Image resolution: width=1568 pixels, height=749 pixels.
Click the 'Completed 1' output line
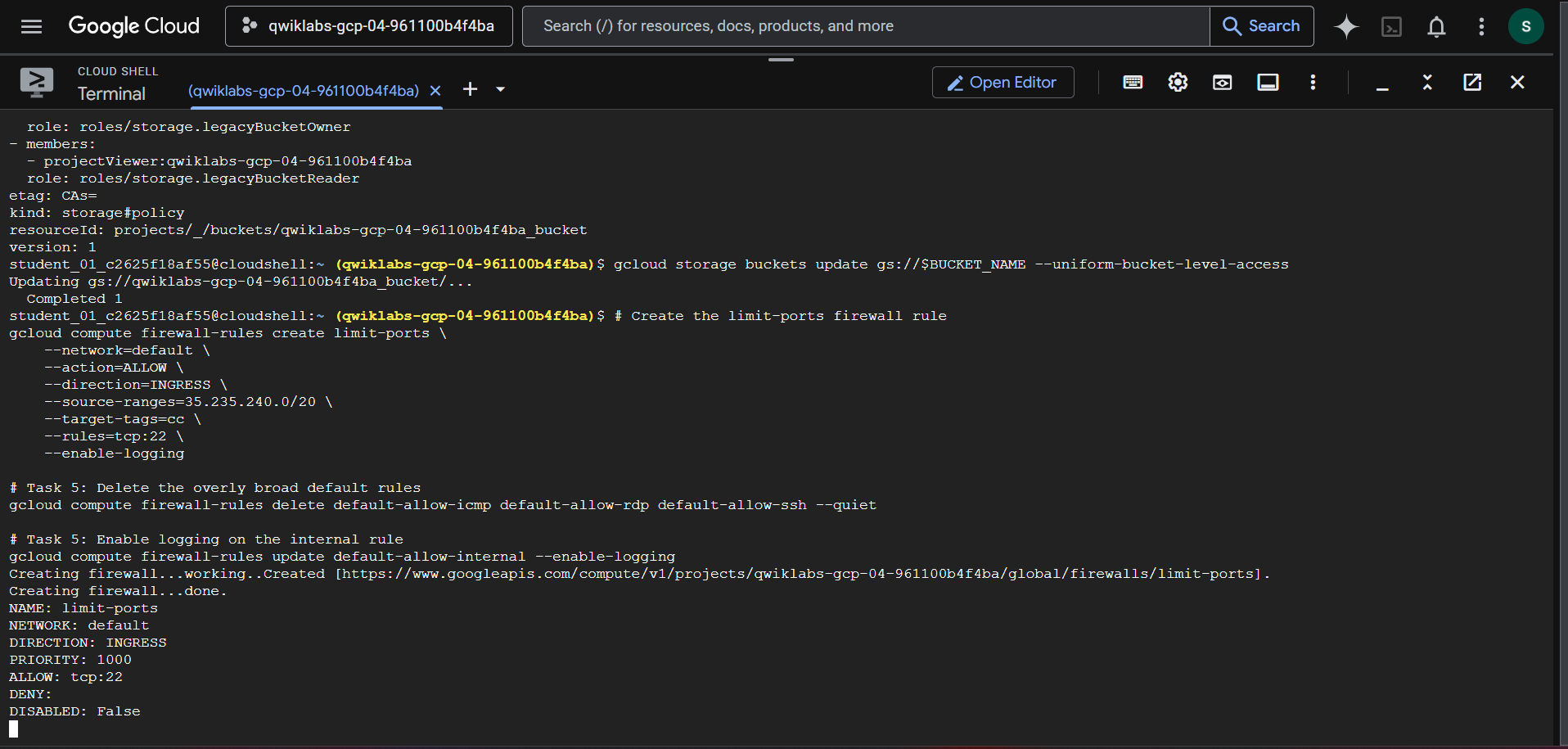pyautogui.click(x=74, y=299)
